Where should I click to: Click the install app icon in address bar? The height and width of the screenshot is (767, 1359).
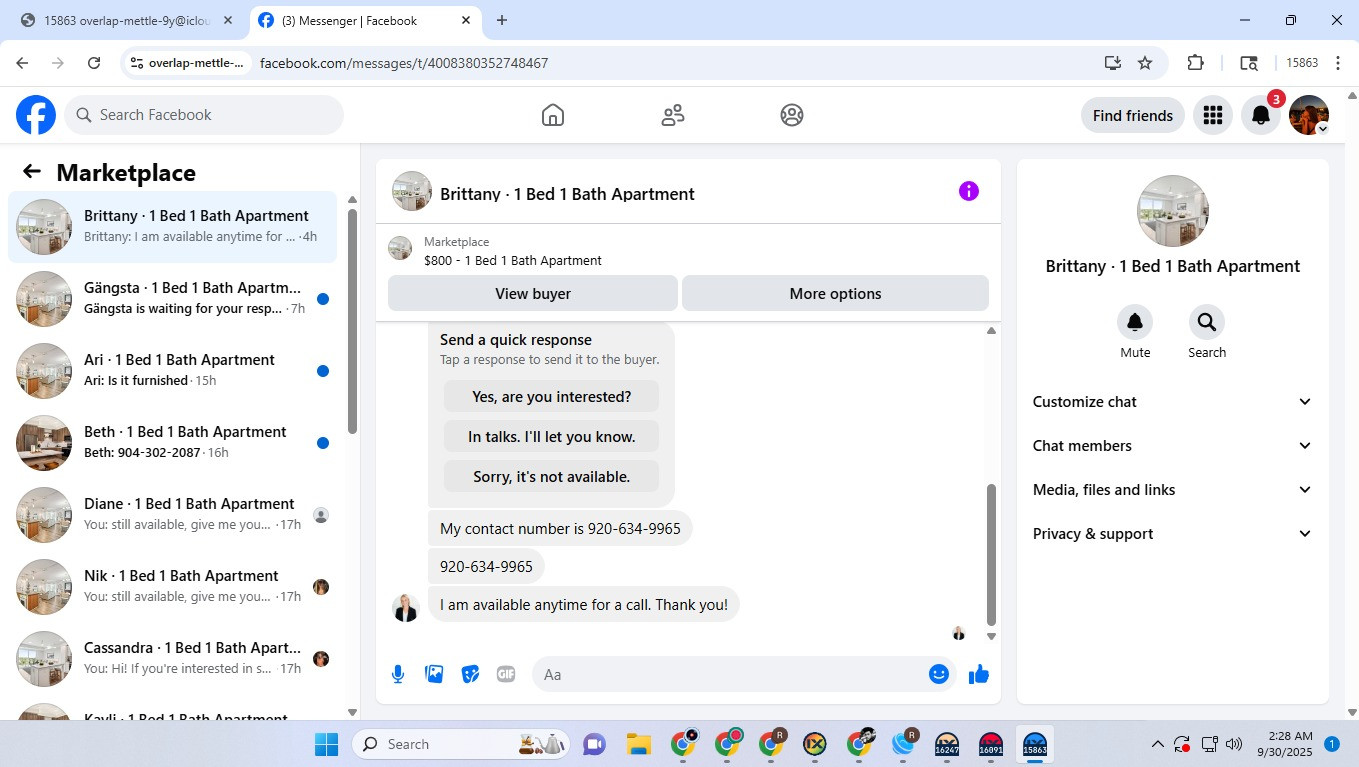[1113, 63]
